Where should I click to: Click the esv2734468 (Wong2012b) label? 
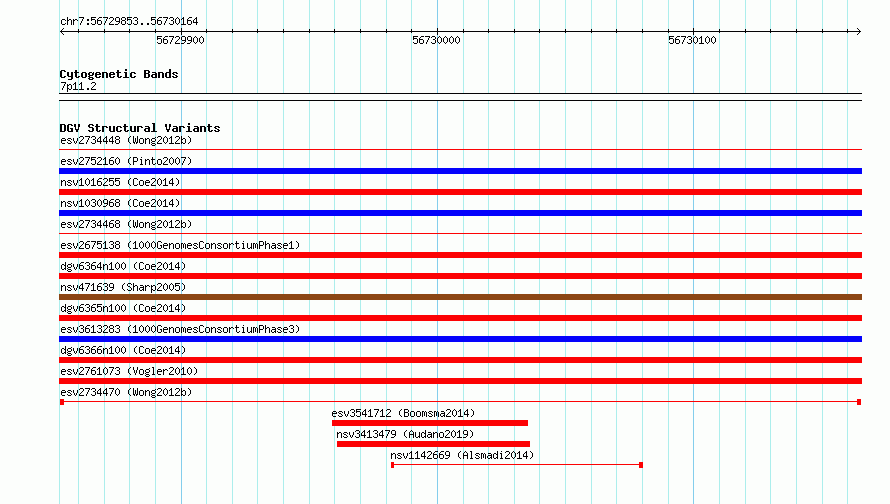pyautogui.click(x=126, y=224)
